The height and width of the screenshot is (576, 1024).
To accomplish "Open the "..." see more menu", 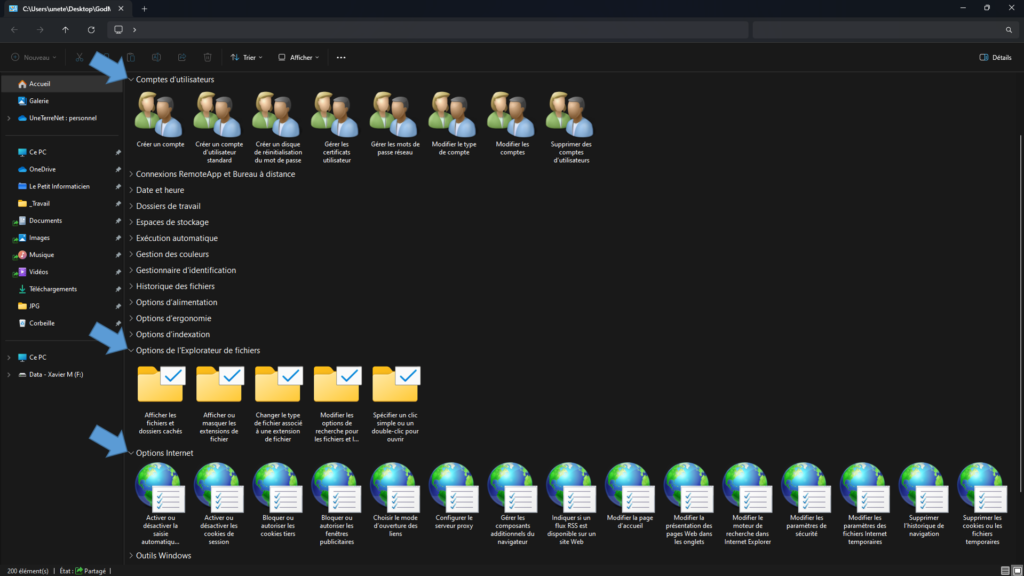I will pyautogui.click(x=340, y=57).
